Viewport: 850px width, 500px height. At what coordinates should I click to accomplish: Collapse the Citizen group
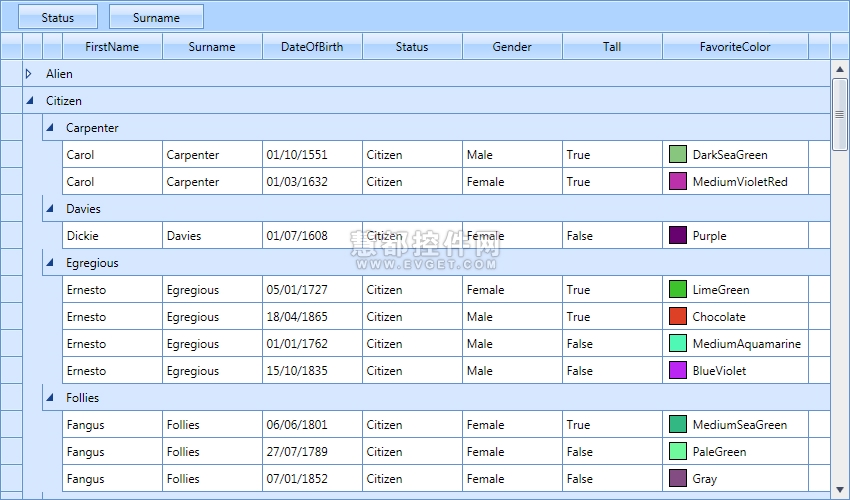(30, 100)
